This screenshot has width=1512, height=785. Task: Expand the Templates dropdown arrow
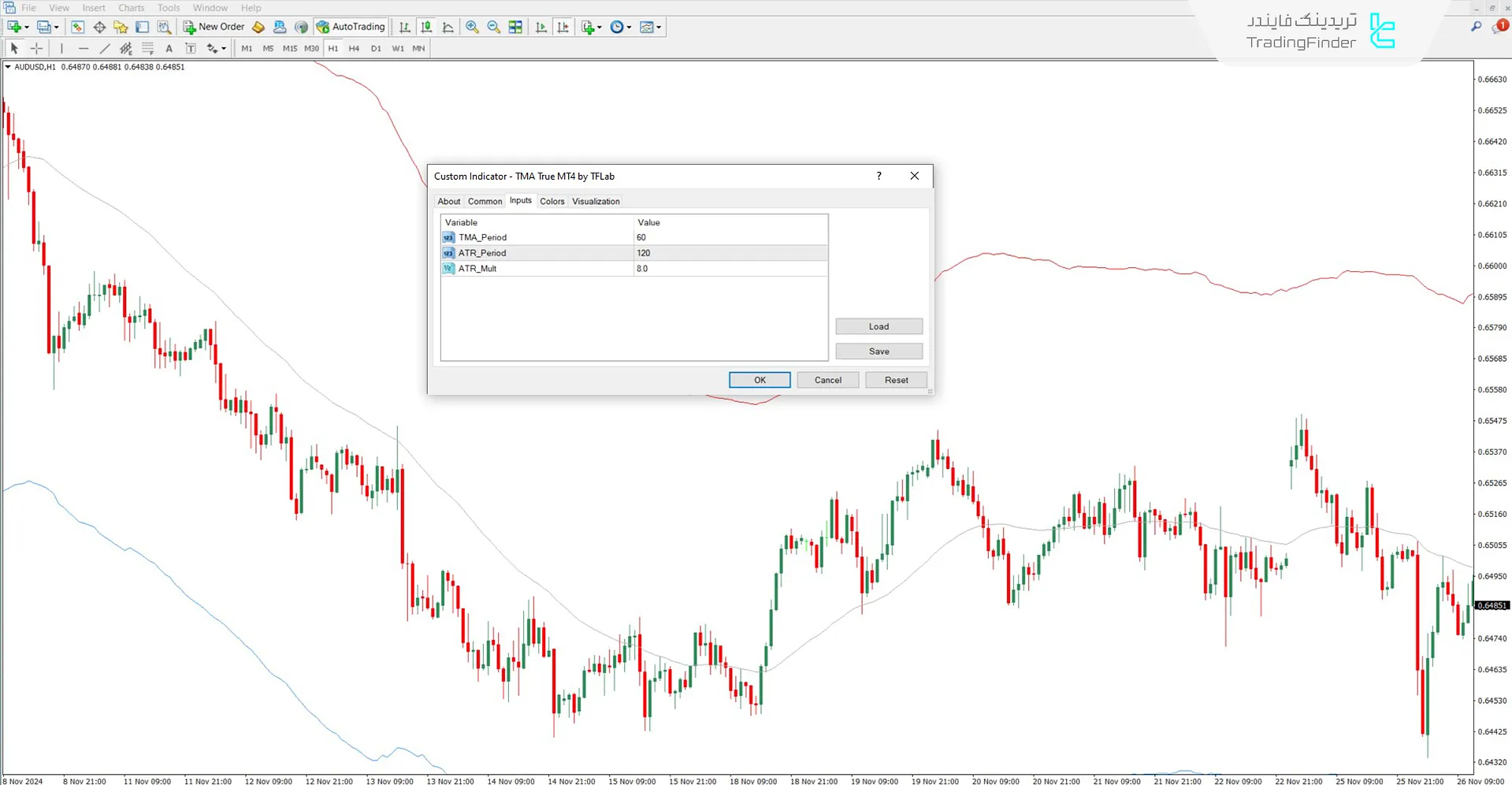(x=659, y=27)
